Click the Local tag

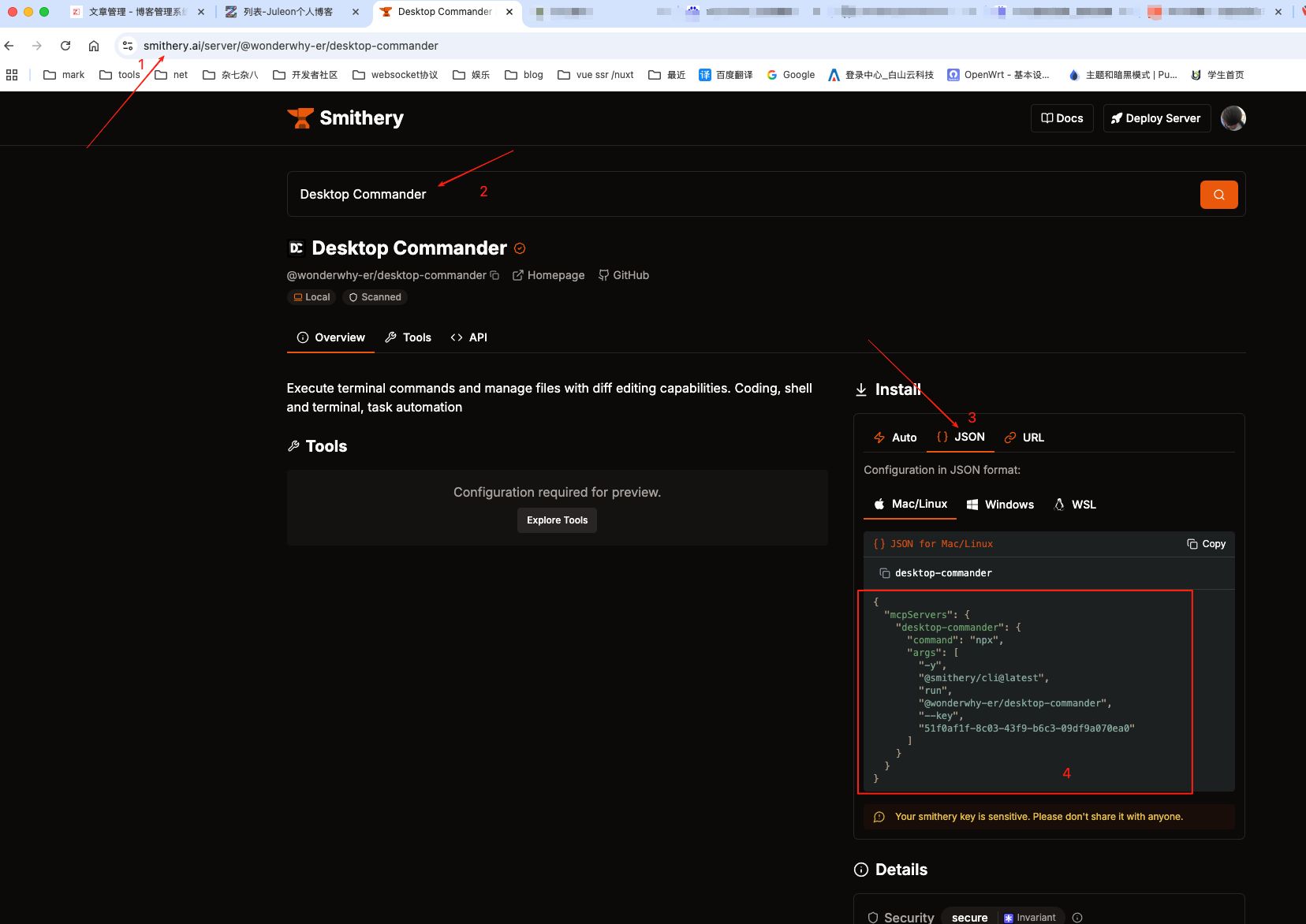[x=312, y=297]
